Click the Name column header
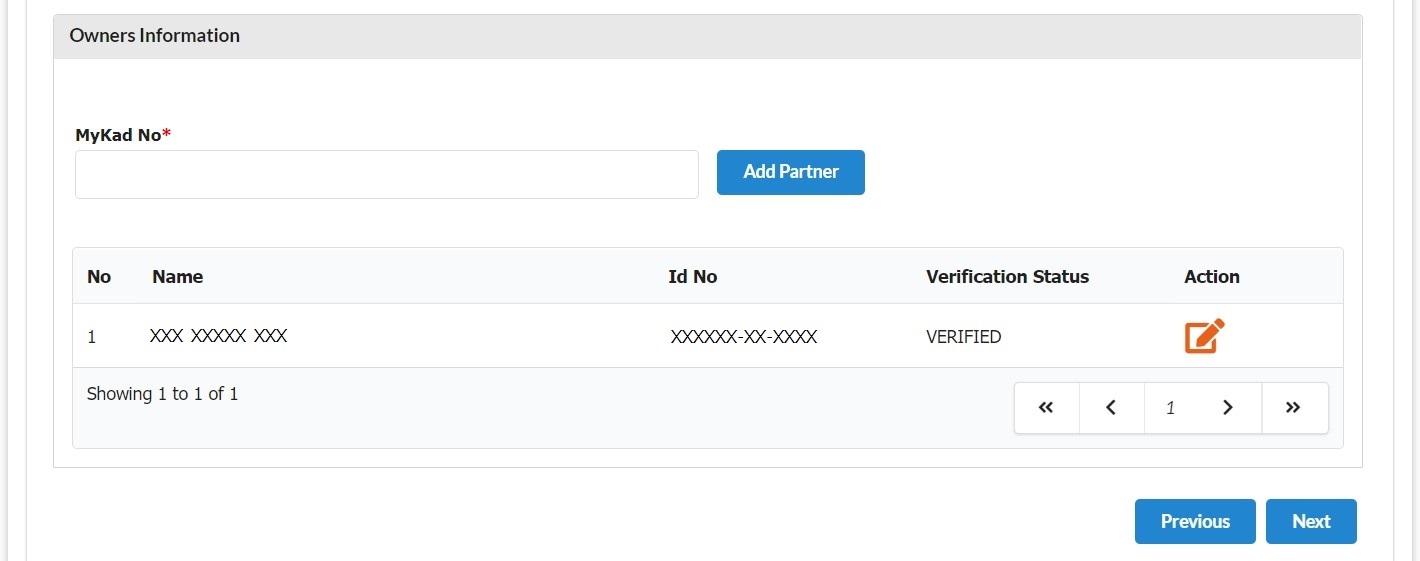 (178, 277)
